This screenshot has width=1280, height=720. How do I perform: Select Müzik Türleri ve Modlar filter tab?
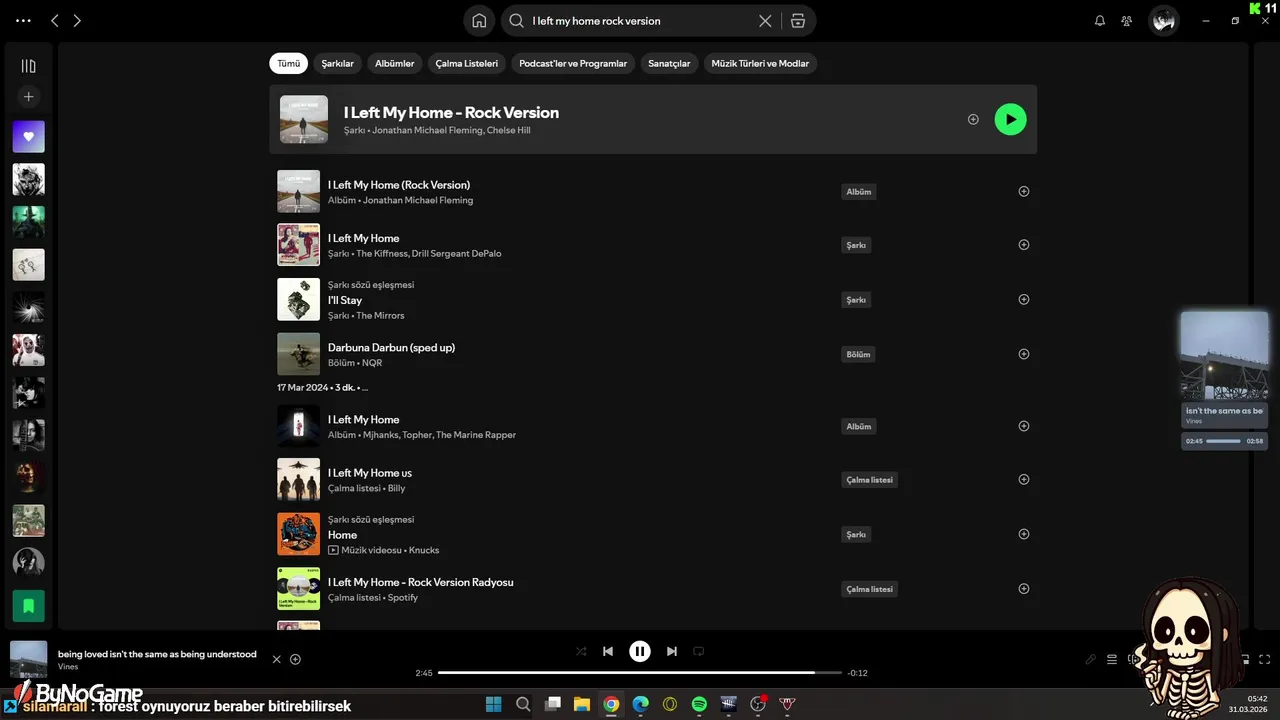[760, 63]
